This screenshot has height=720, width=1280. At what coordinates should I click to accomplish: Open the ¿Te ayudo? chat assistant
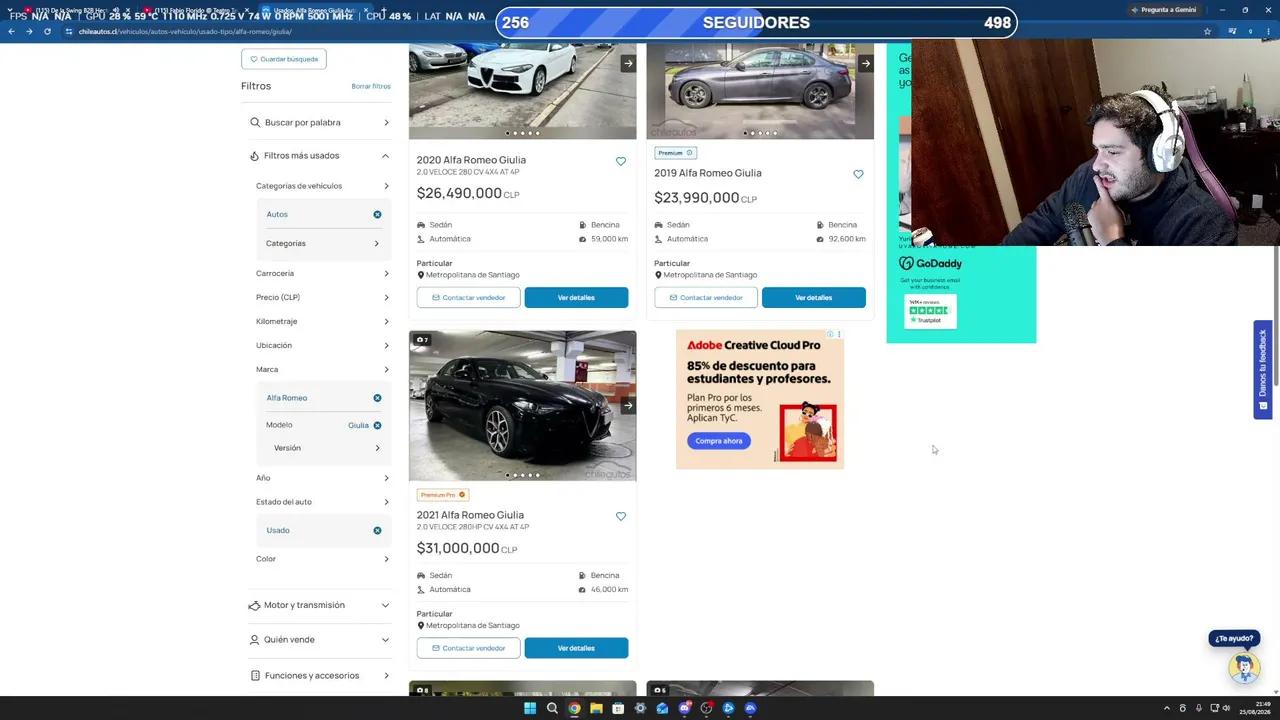(1243, 667)
